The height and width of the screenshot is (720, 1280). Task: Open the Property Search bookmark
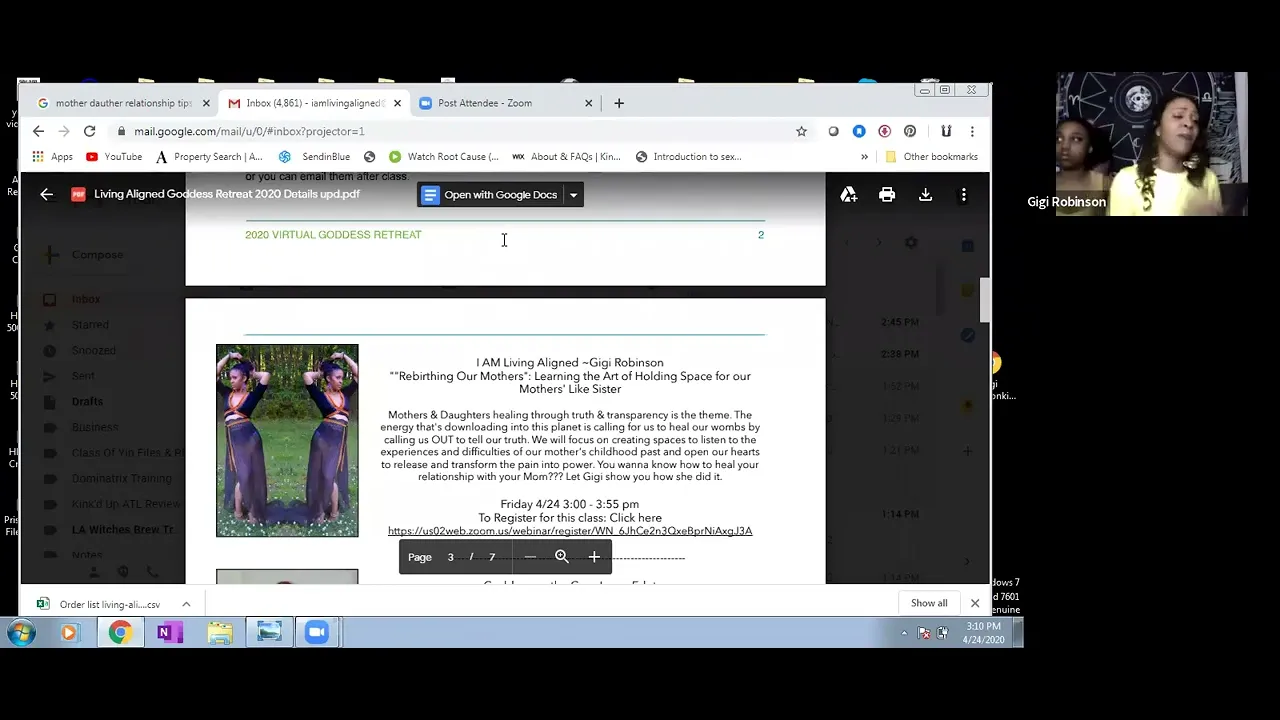[x=208, y=156]
